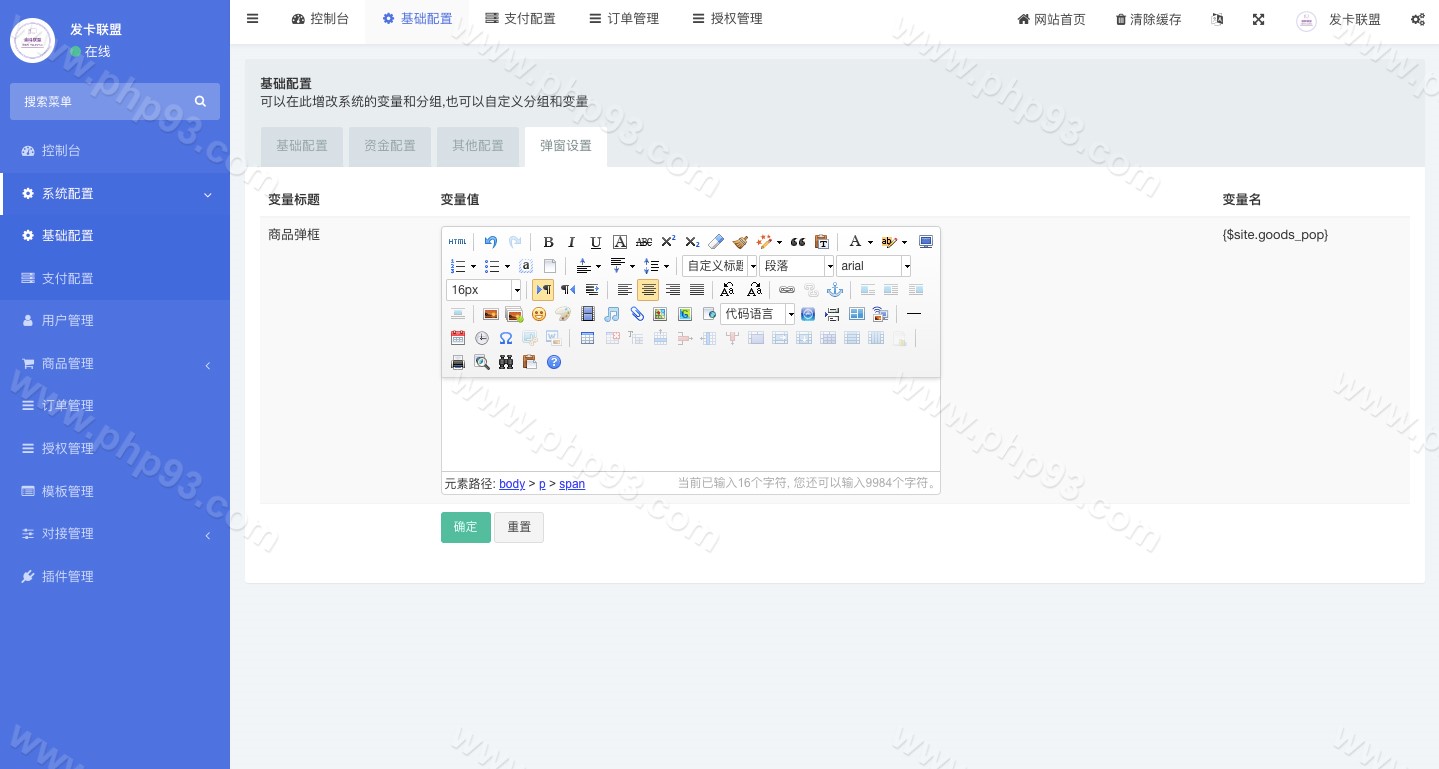
Task: Open the font color picker icon
Action: coord(855,242)
